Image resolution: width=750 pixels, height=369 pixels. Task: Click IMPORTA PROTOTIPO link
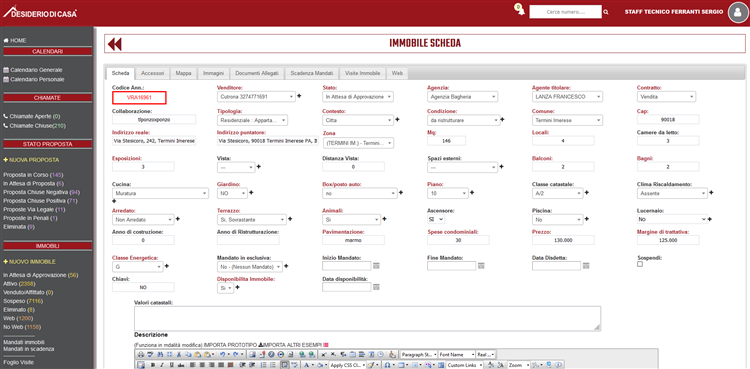coord(230,344)
